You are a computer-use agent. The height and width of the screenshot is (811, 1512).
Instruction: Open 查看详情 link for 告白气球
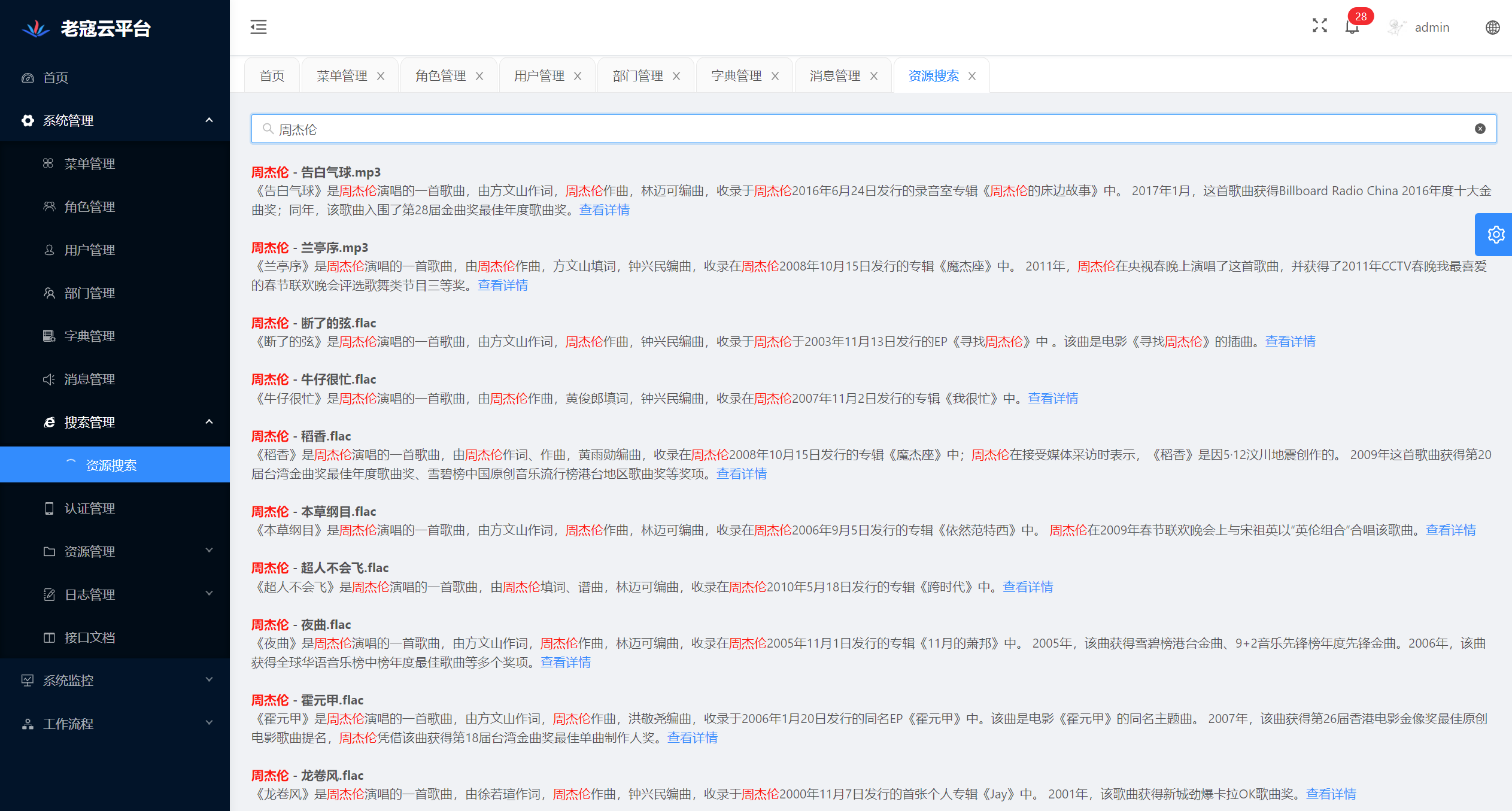click(604, 210)
